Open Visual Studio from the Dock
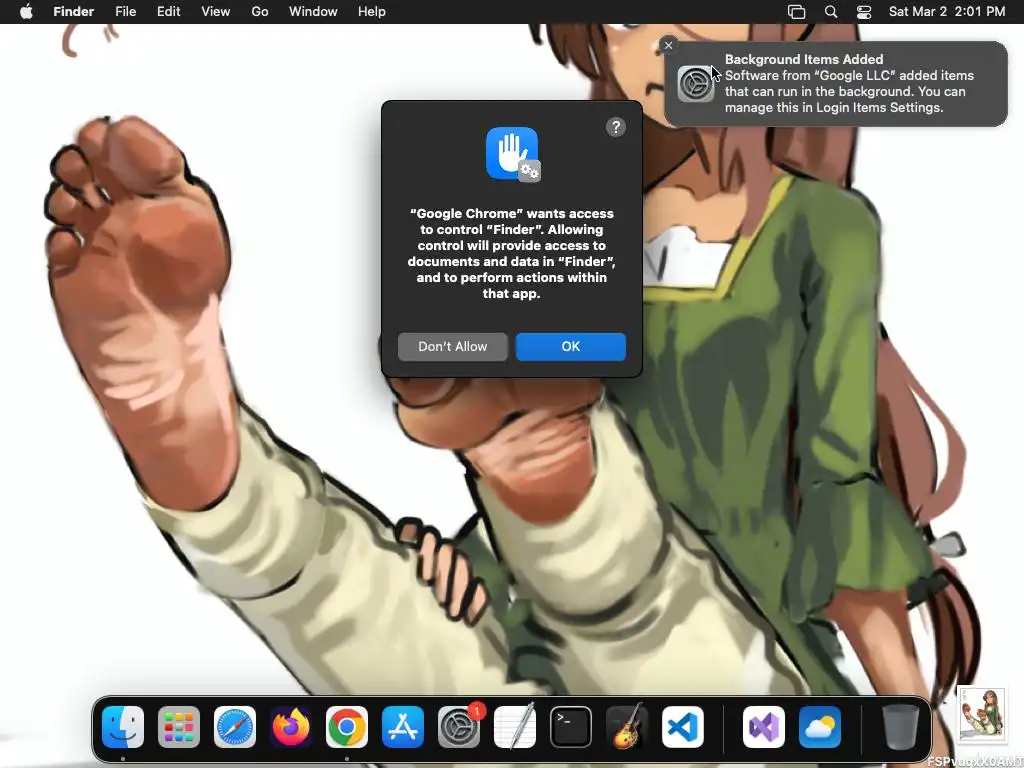Image resolution: width=1024 pixels, height=768 pixels. [764, 727]
